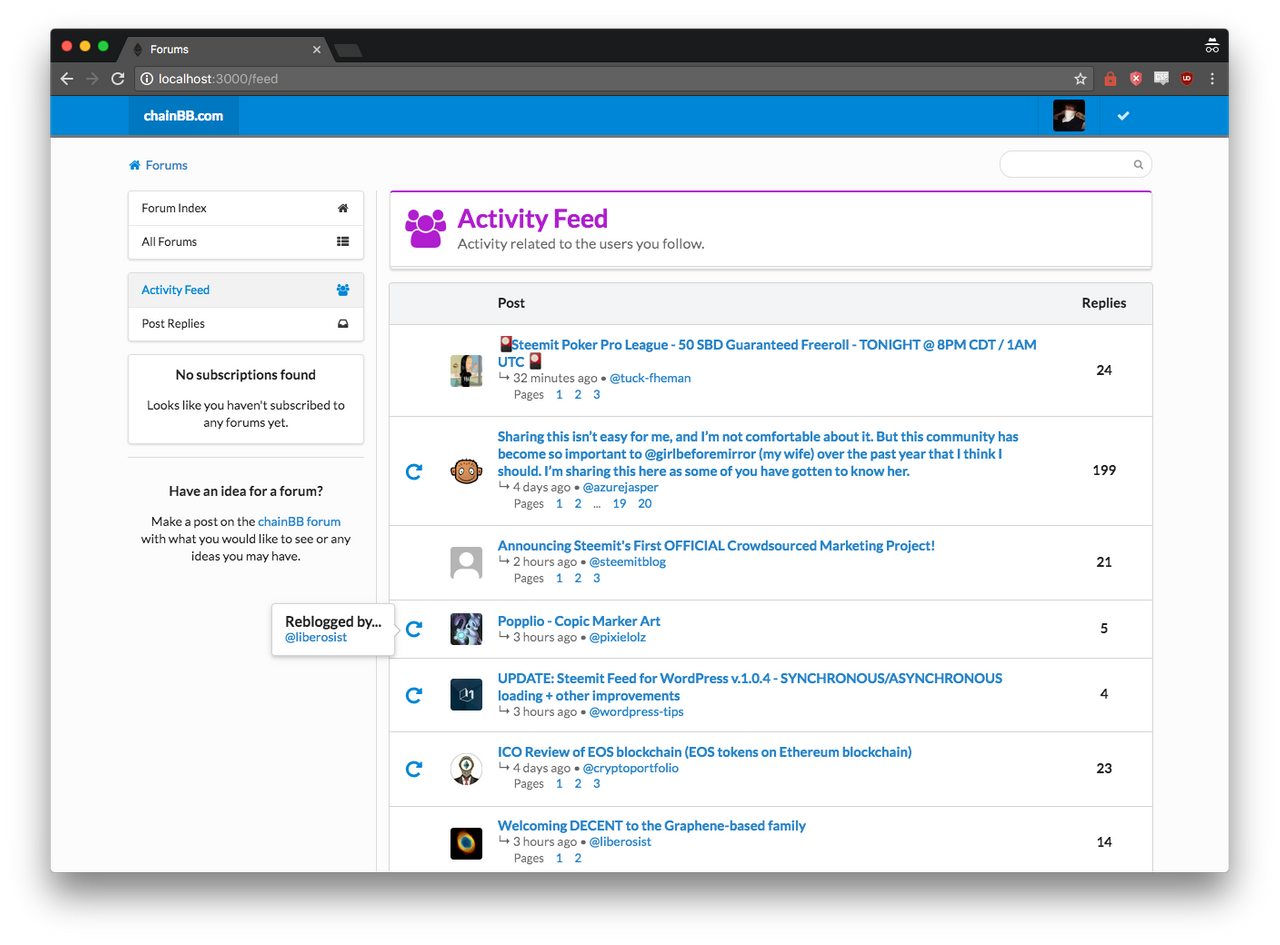Click the browser forward arrow
Viewport: 1280px width, 945px height.
click(x=93, y=79)
